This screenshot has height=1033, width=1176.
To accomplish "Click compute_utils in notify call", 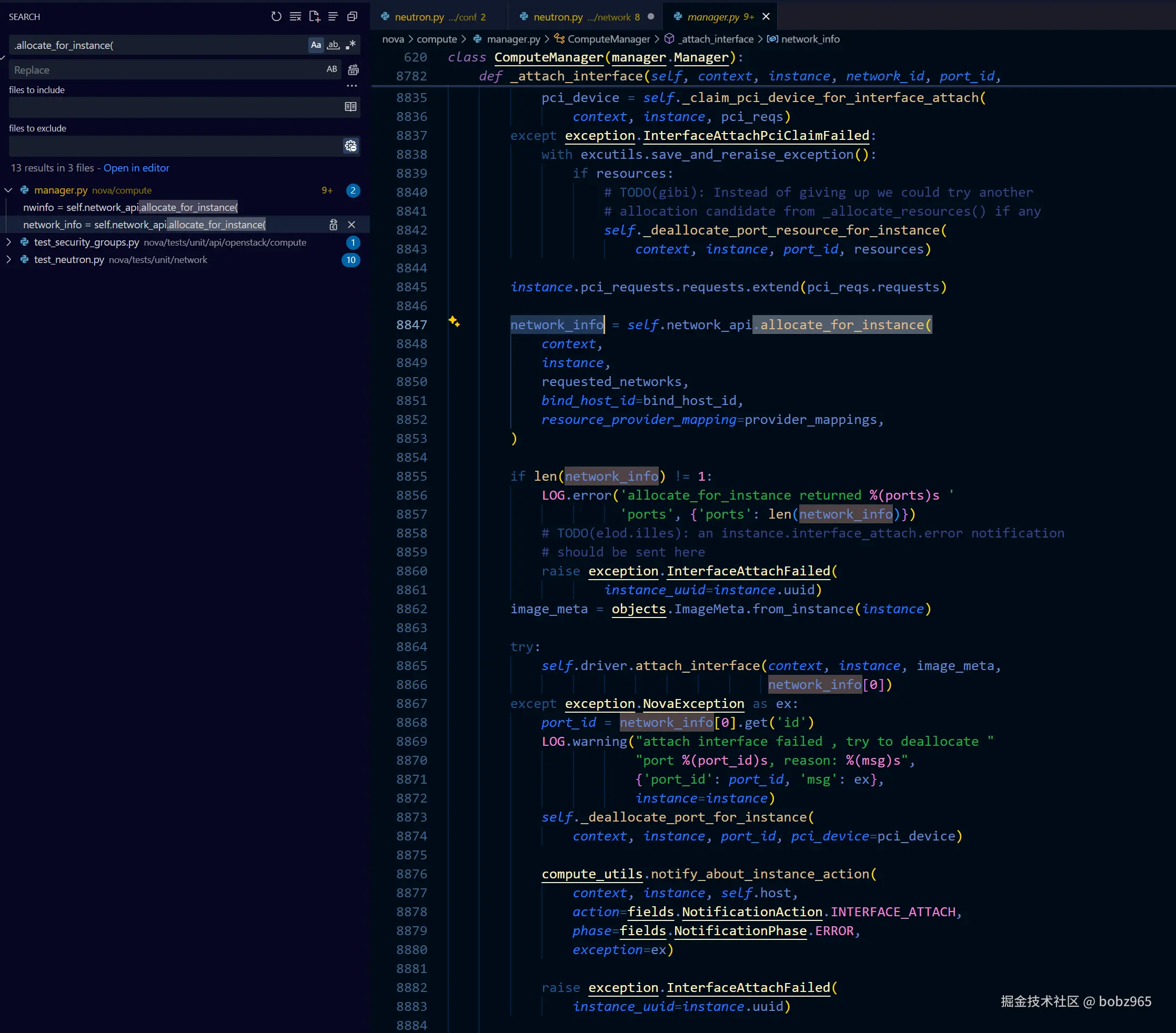I will [591, 874].
